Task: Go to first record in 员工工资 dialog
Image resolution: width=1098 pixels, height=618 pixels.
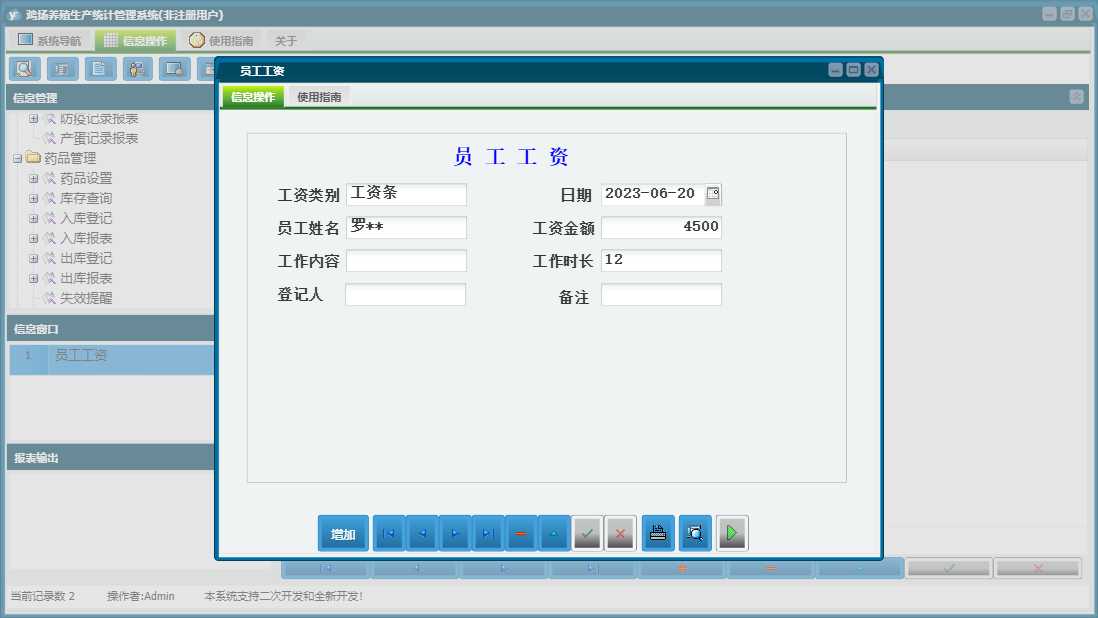Action: tap(389, 533)
